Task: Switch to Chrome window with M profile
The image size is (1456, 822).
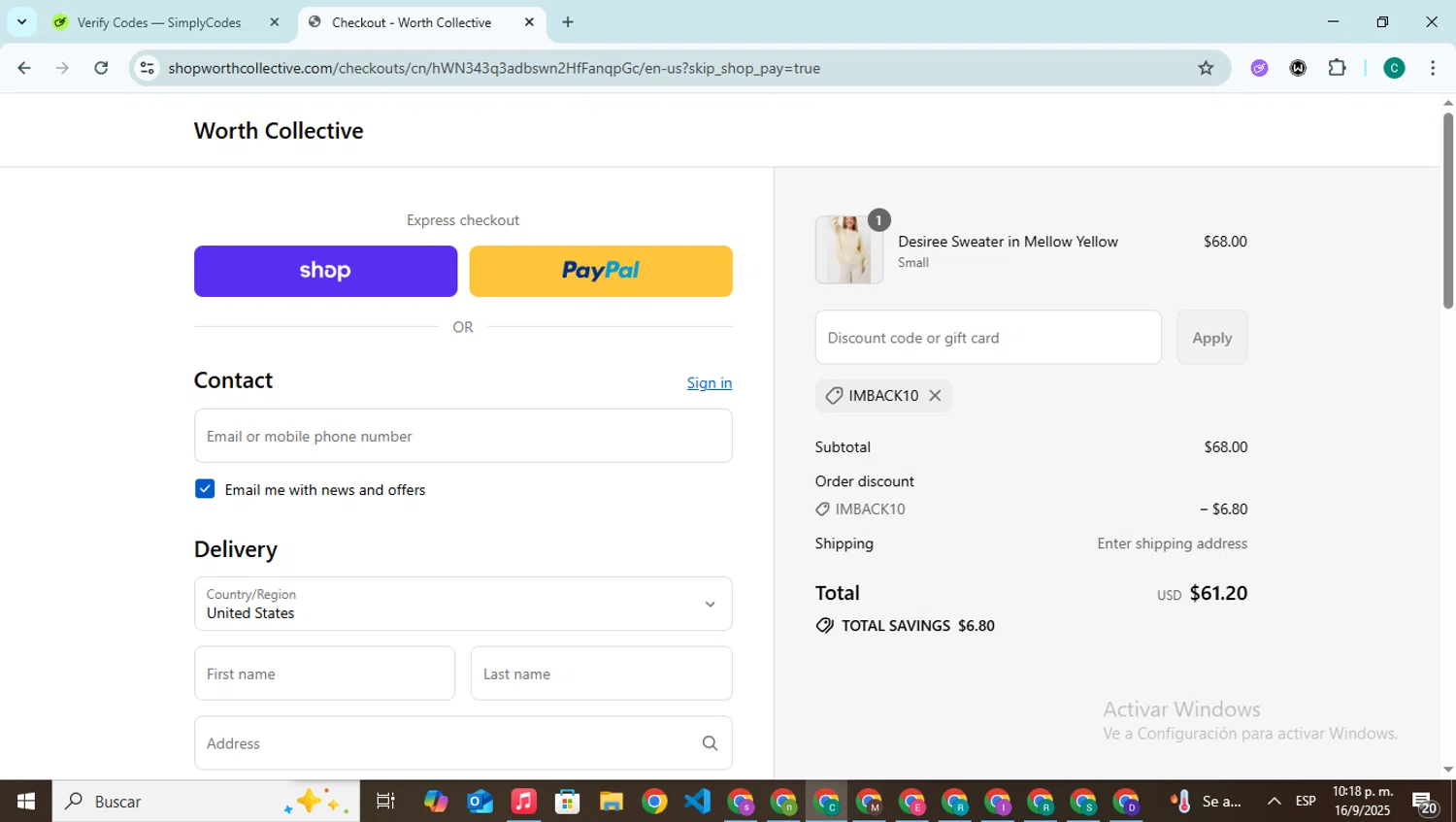Action: pyautogui.click(x=869, y=802)
